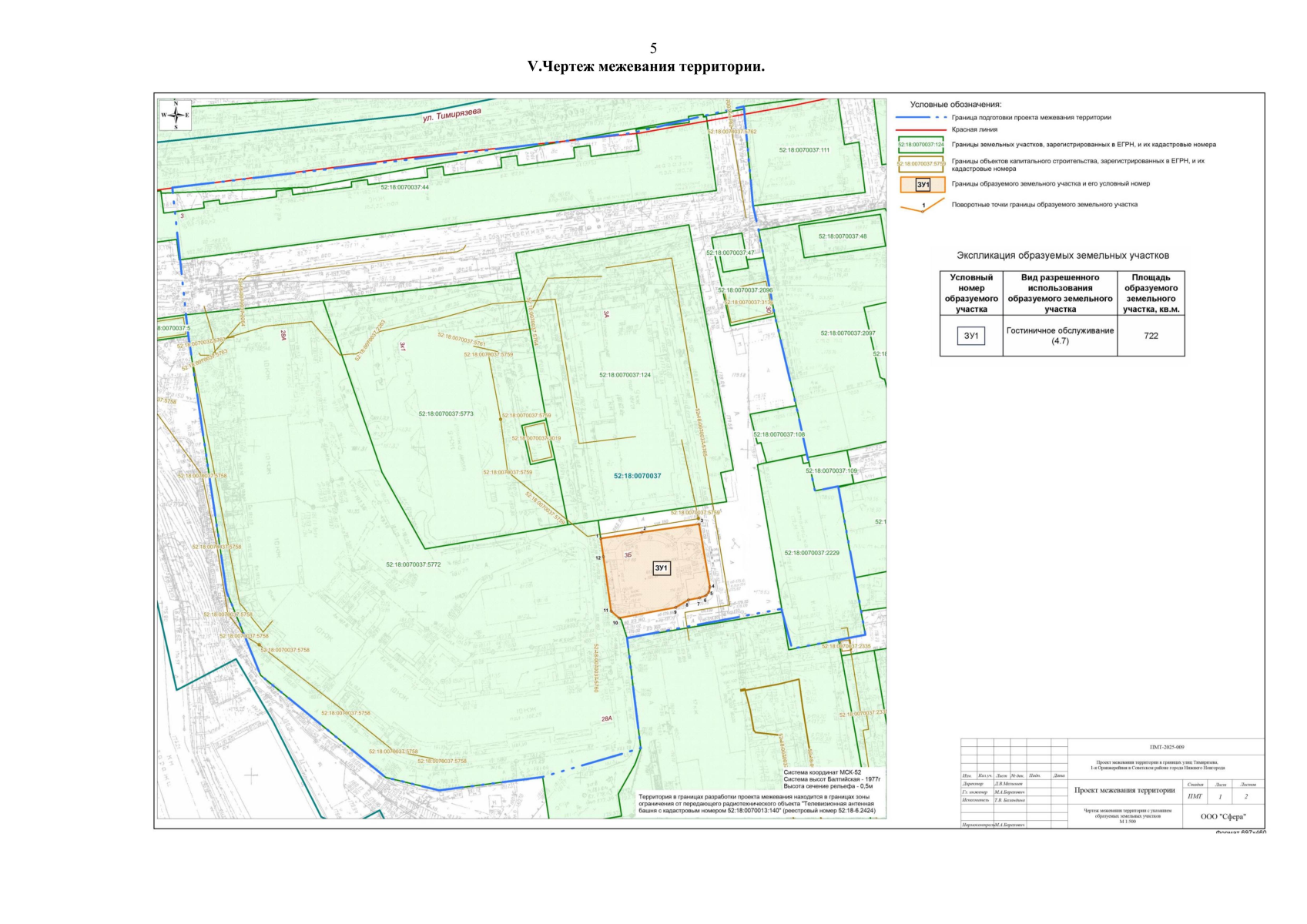Select parcel label 52:18:0070037:5772 on map
This screenshot has width=1307, height=924.
click(414, 564)
